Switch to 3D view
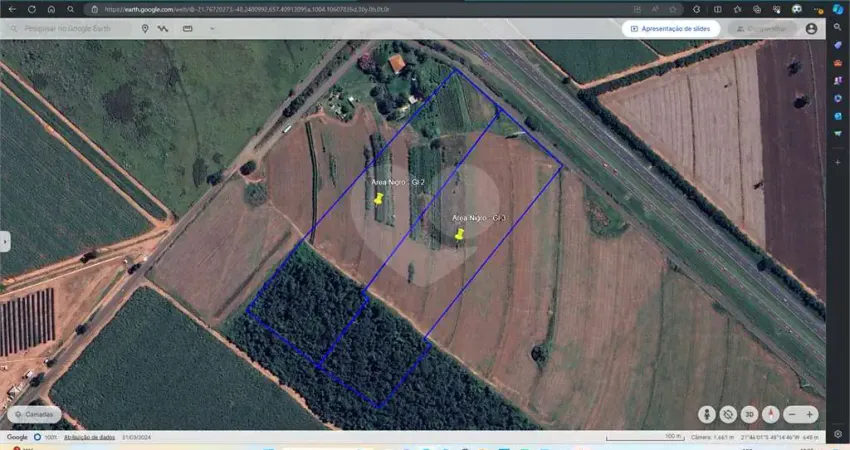 [x=749, y=414]
